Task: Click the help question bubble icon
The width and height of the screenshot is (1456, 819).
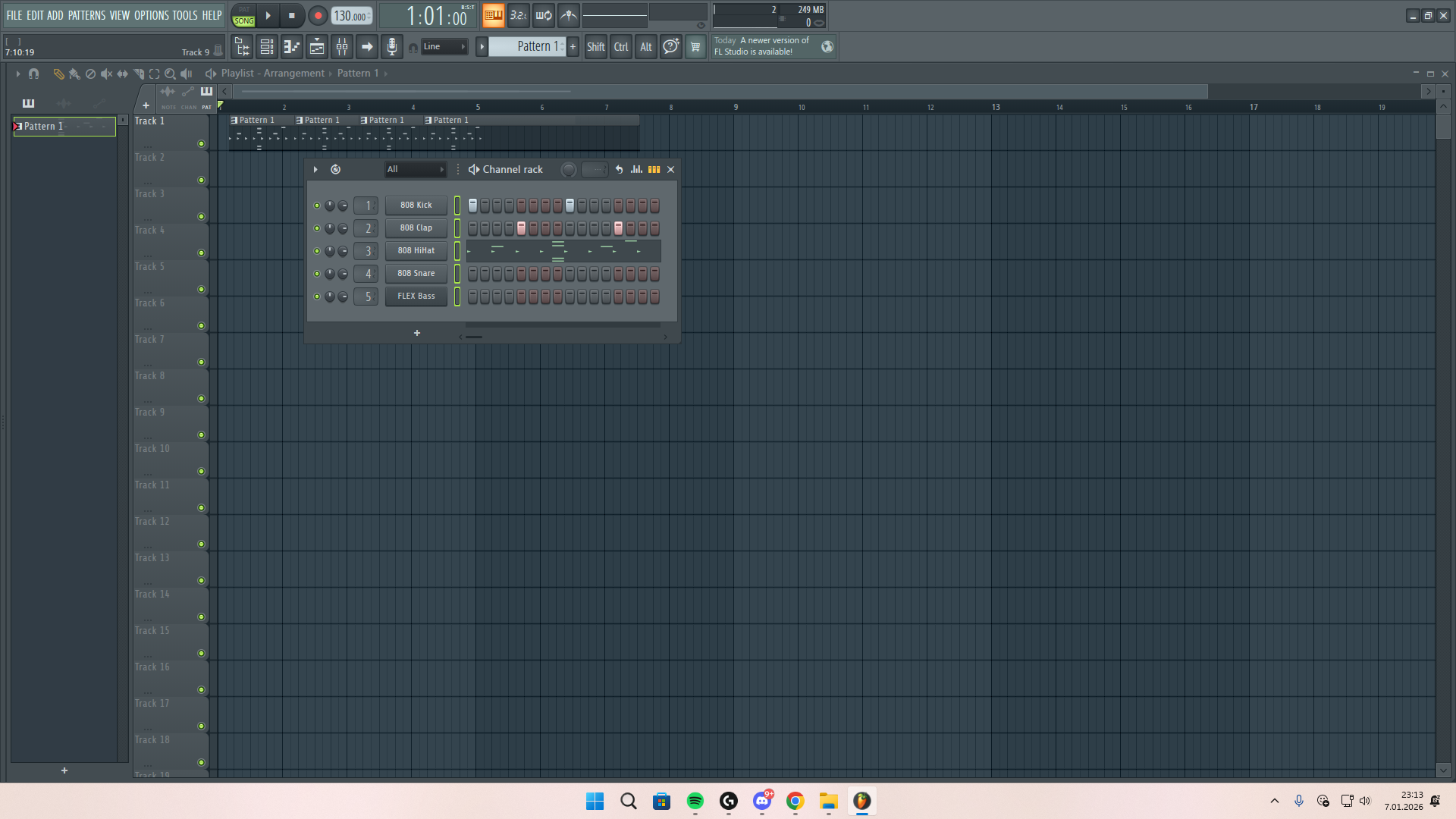Action: pyautogui.click(x=671, y=47)
